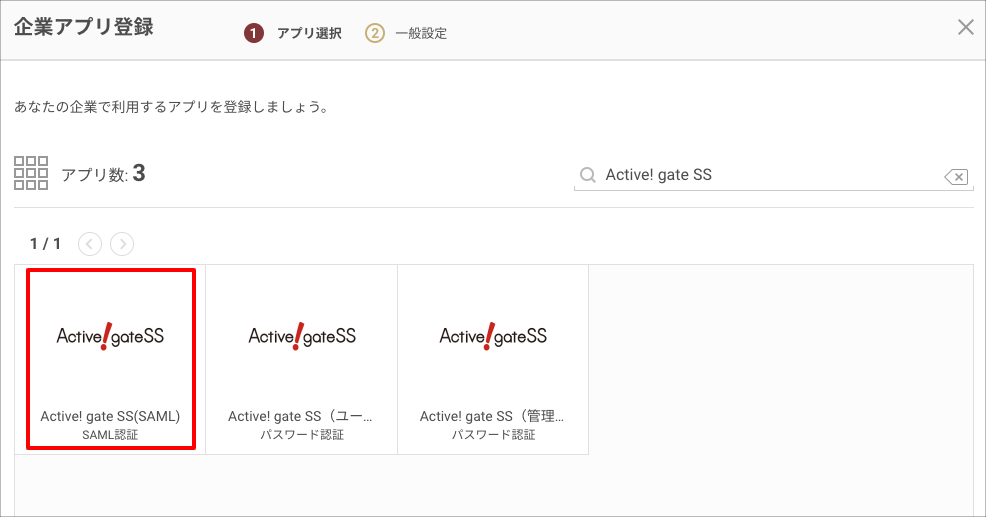Close the 企業アプリ登録 dialog
Viewport: 986px width, 517px height.
point(965,27)
